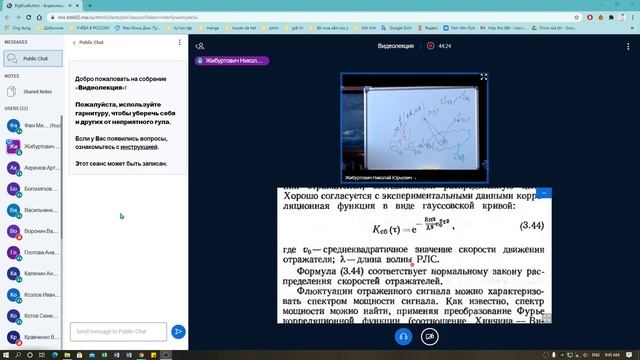Open the phim bookmark folder
The image size is (640, 360).
coord(270,28)
